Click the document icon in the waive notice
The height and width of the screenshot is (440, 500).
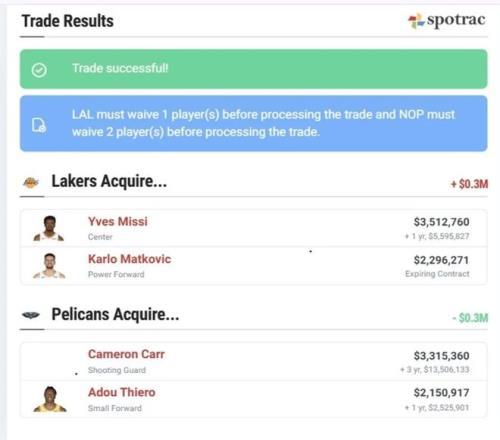[x=39, y=125]
